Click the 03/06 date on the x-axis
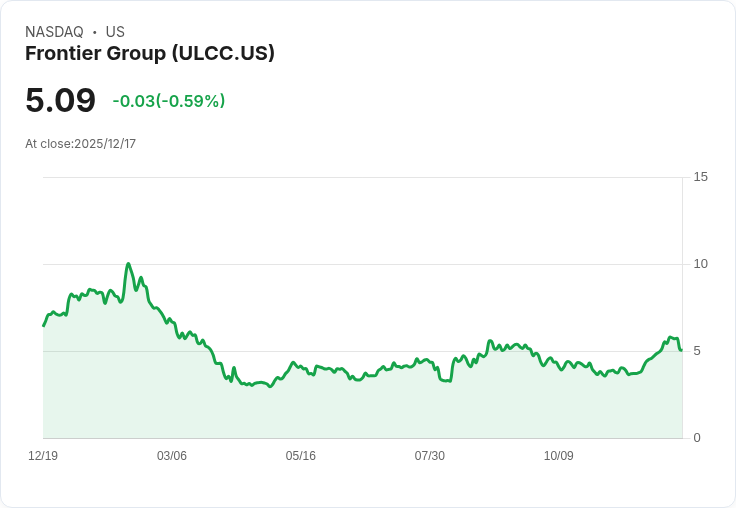 172,455
